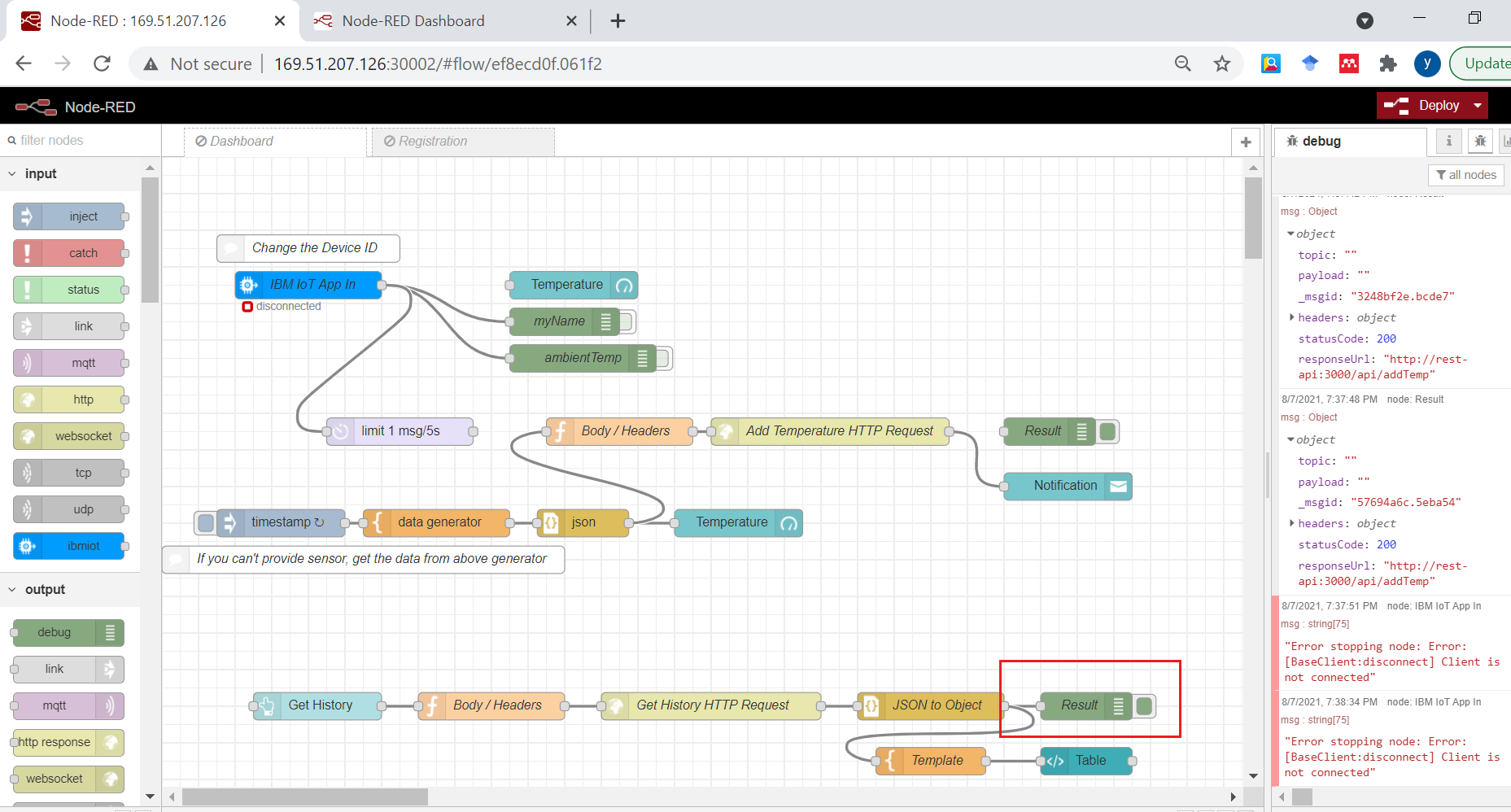Toggle the upper Result debug node button

tap(1107, 431)
